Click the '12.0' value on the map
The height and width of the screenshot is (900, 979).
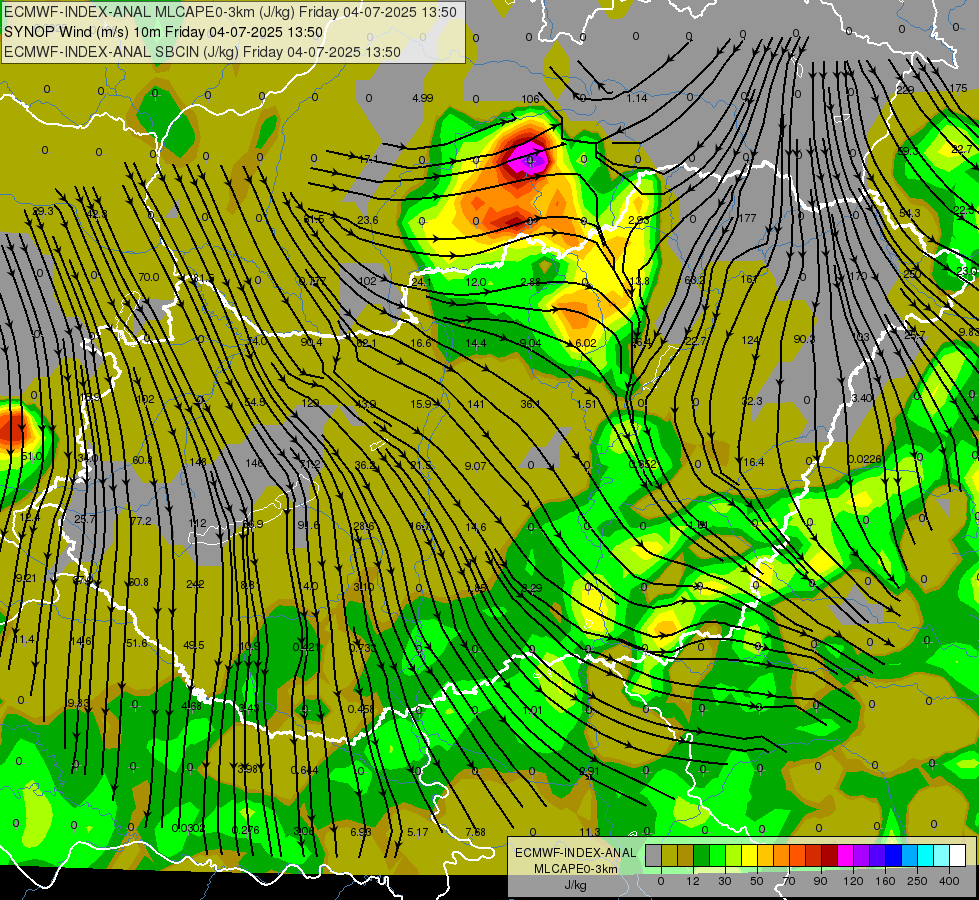(476, 282)
